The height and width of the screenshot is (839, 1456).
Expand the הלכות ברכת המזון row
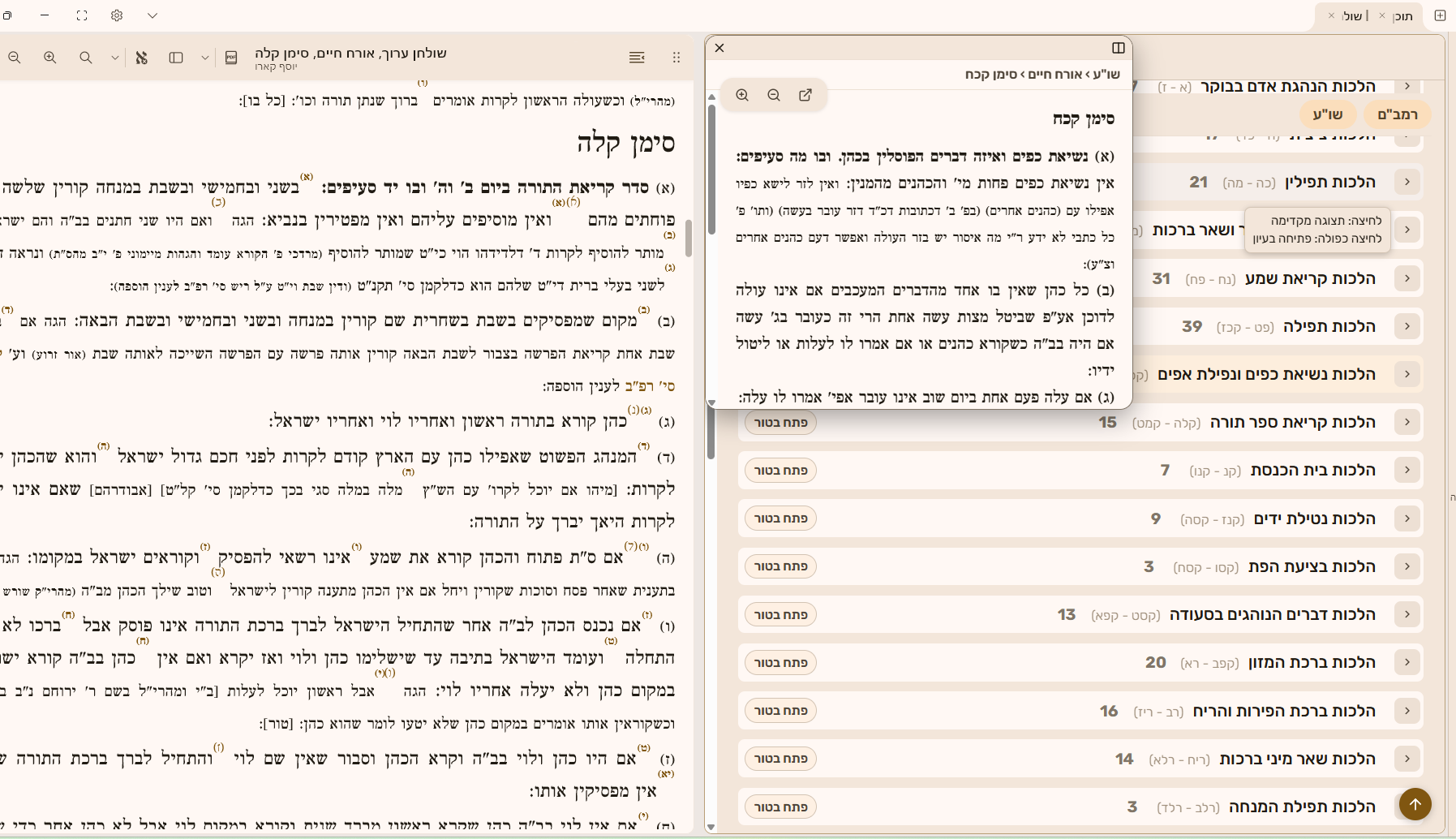coord(1407,662)
